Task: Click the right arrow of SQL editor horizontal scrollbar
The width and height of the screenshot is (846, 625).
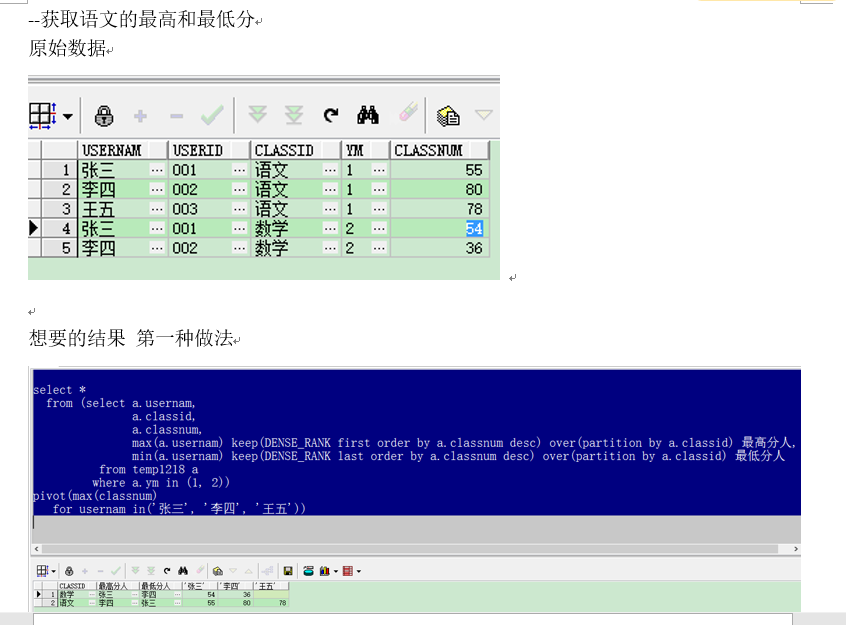Action: click(796, 549)
